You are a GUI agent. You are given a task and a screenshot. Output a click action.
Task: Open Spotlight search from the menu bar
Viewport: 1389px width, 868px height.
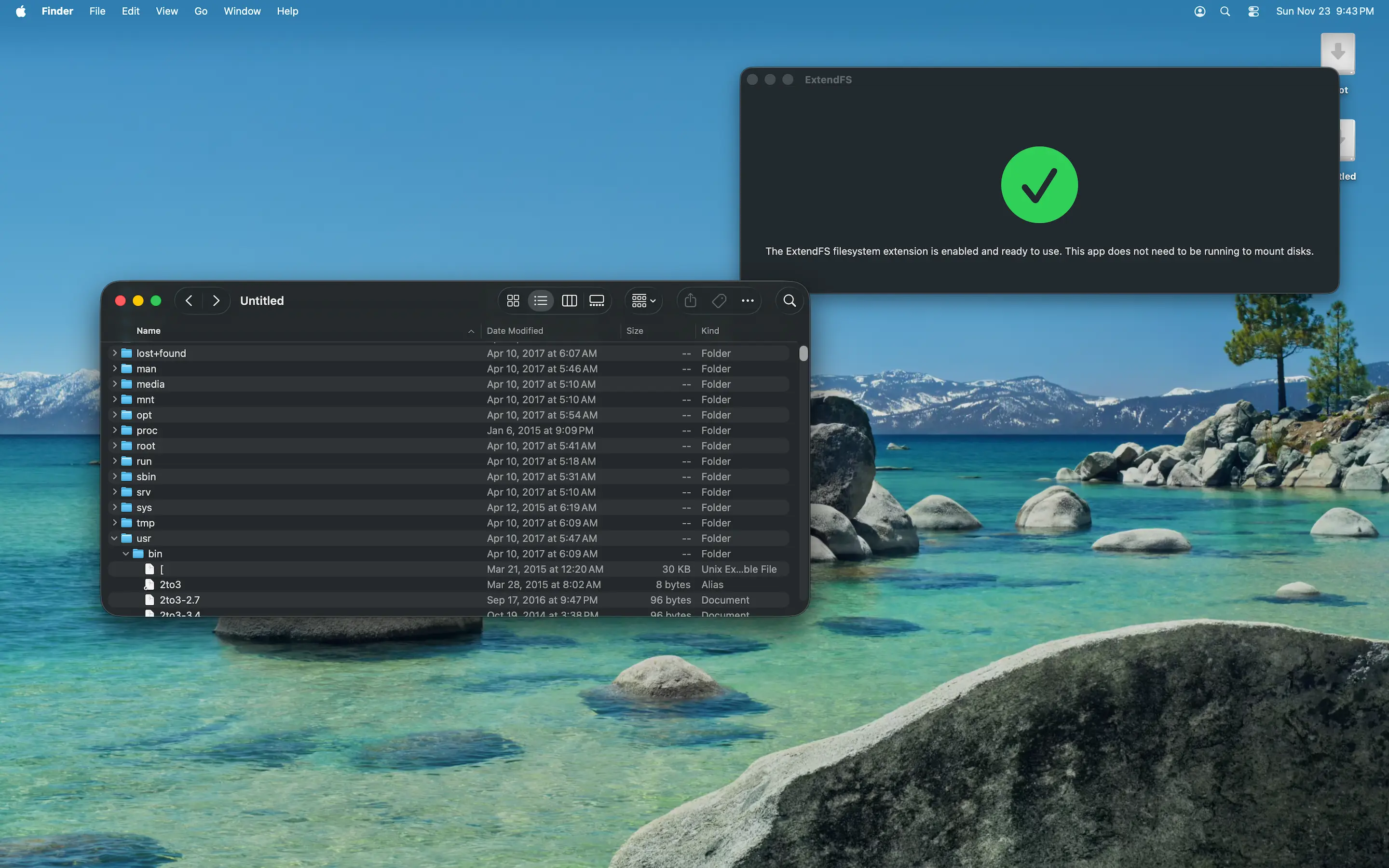click(x=1225, y=11)
